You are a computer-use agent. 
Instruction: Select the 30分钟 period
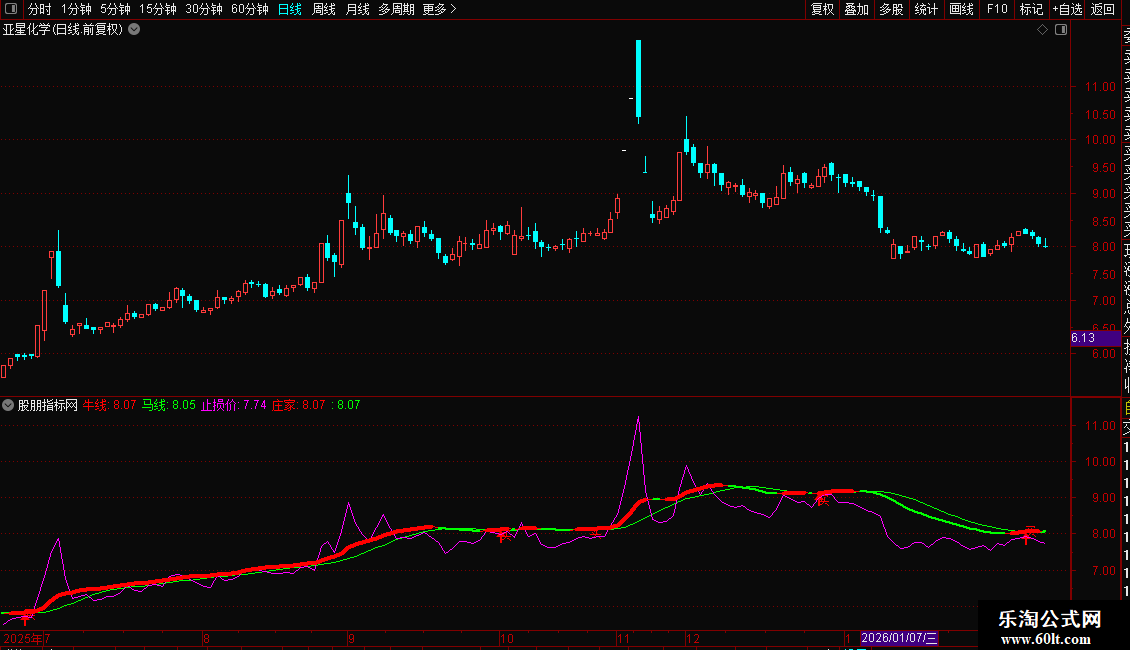(x=204, y=9)
